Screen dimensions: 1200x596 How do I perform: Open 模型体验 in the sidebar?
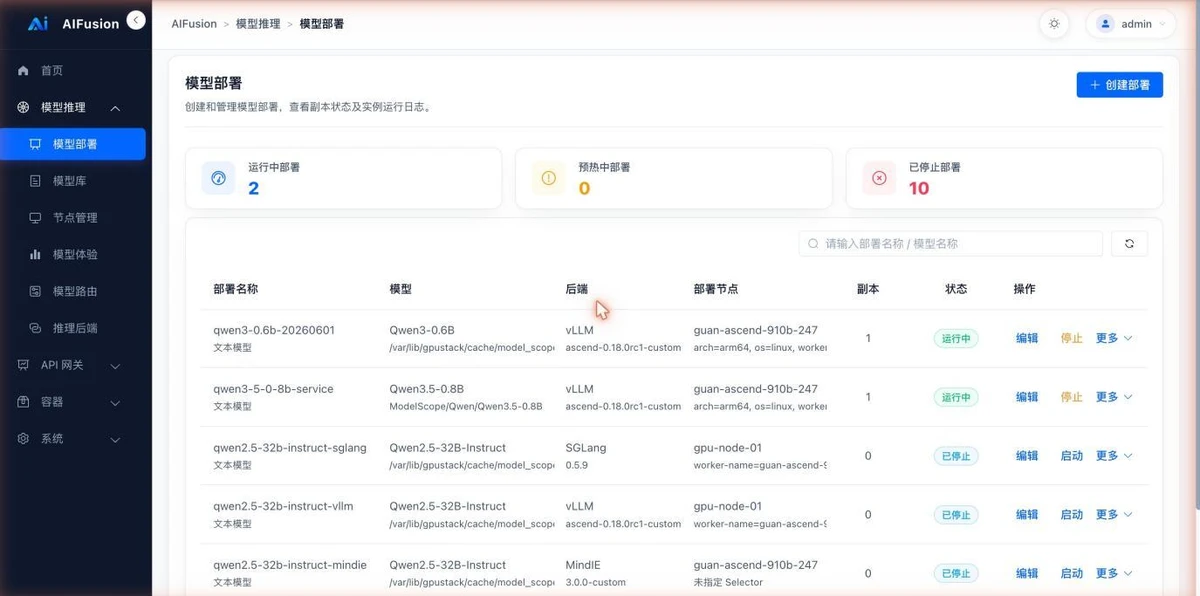76,255
